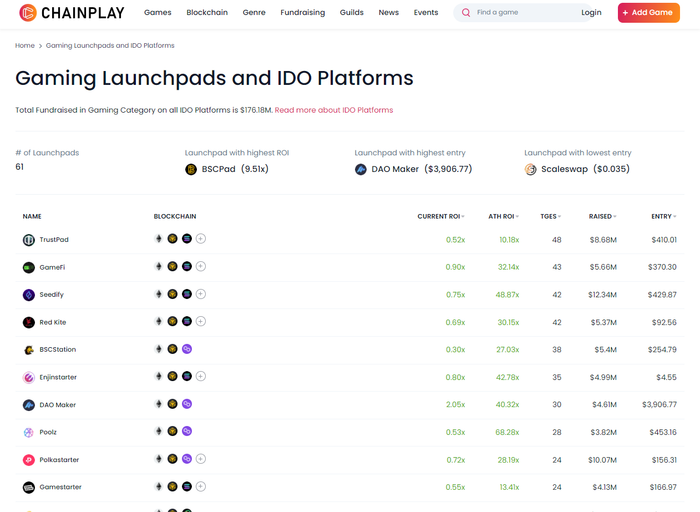The image size is (700, 512).
Task: Open the News menu
Action: (389, 12)
